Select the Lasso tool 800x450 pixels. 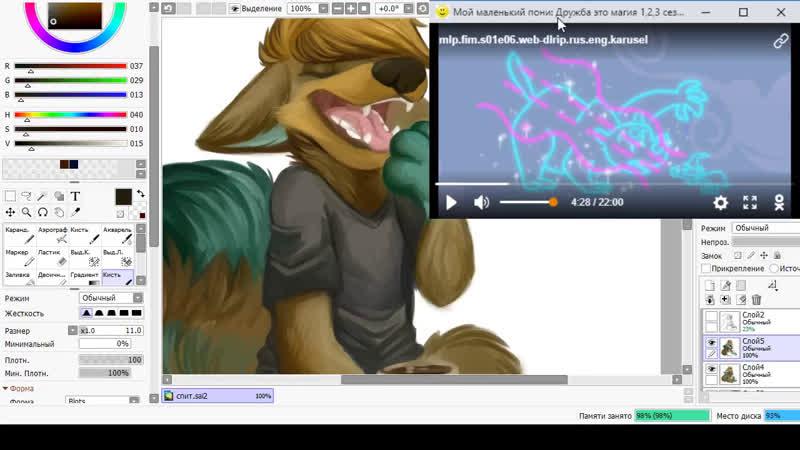pyautogui.click(x=27, y=196)
